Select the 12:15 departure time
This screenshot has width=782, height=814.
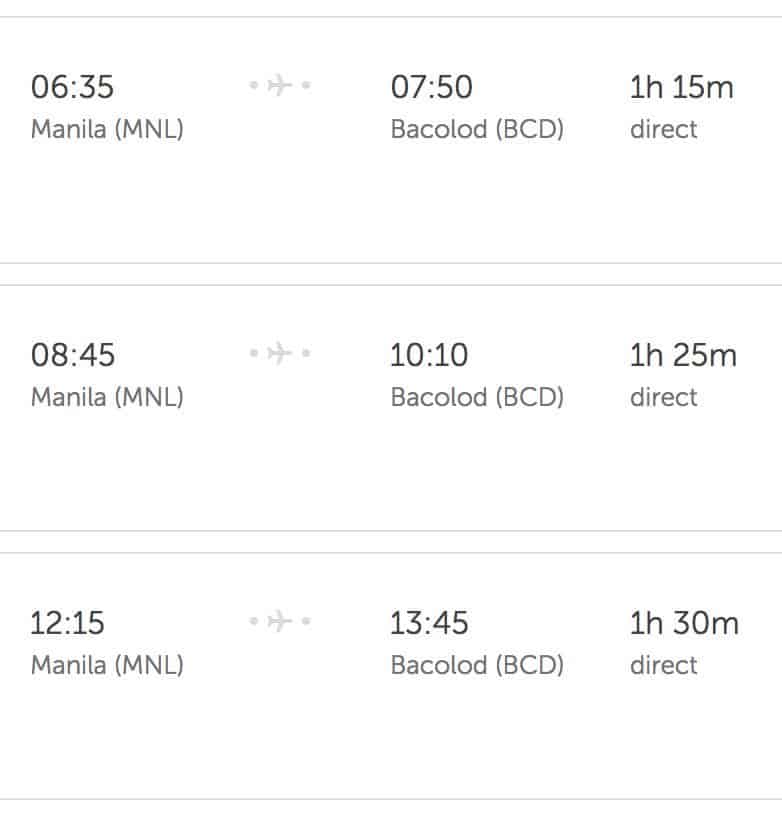pos(68,623)
